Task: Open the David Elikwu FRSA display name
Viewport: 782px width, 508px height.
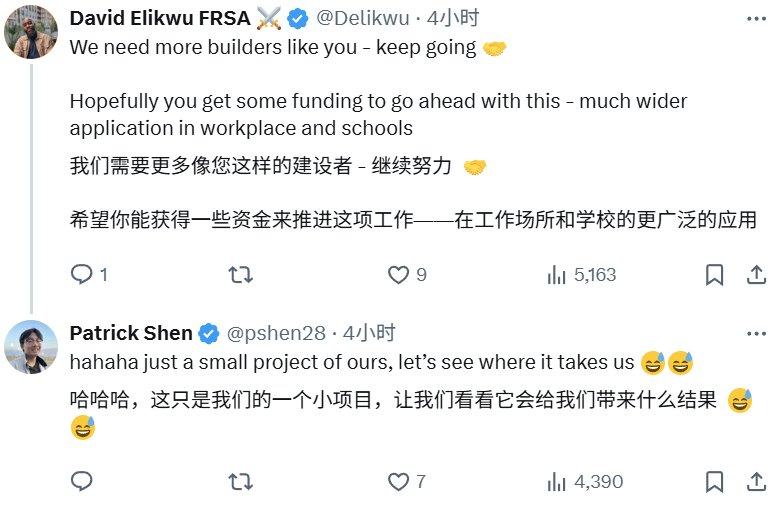Action: pos(160,18)
